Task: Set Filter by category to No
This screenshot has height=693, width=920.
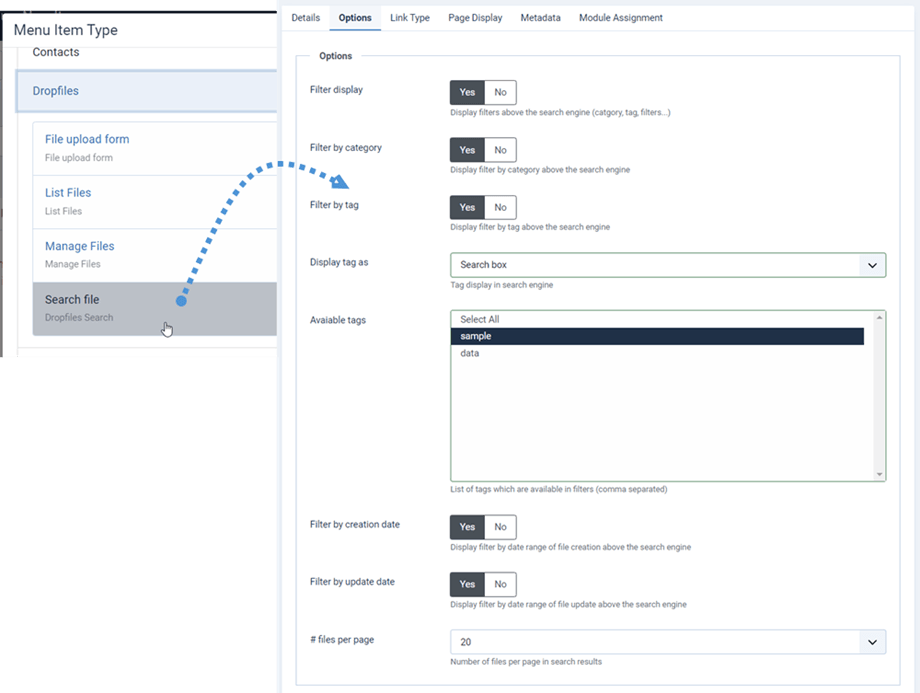Action: 500,150
